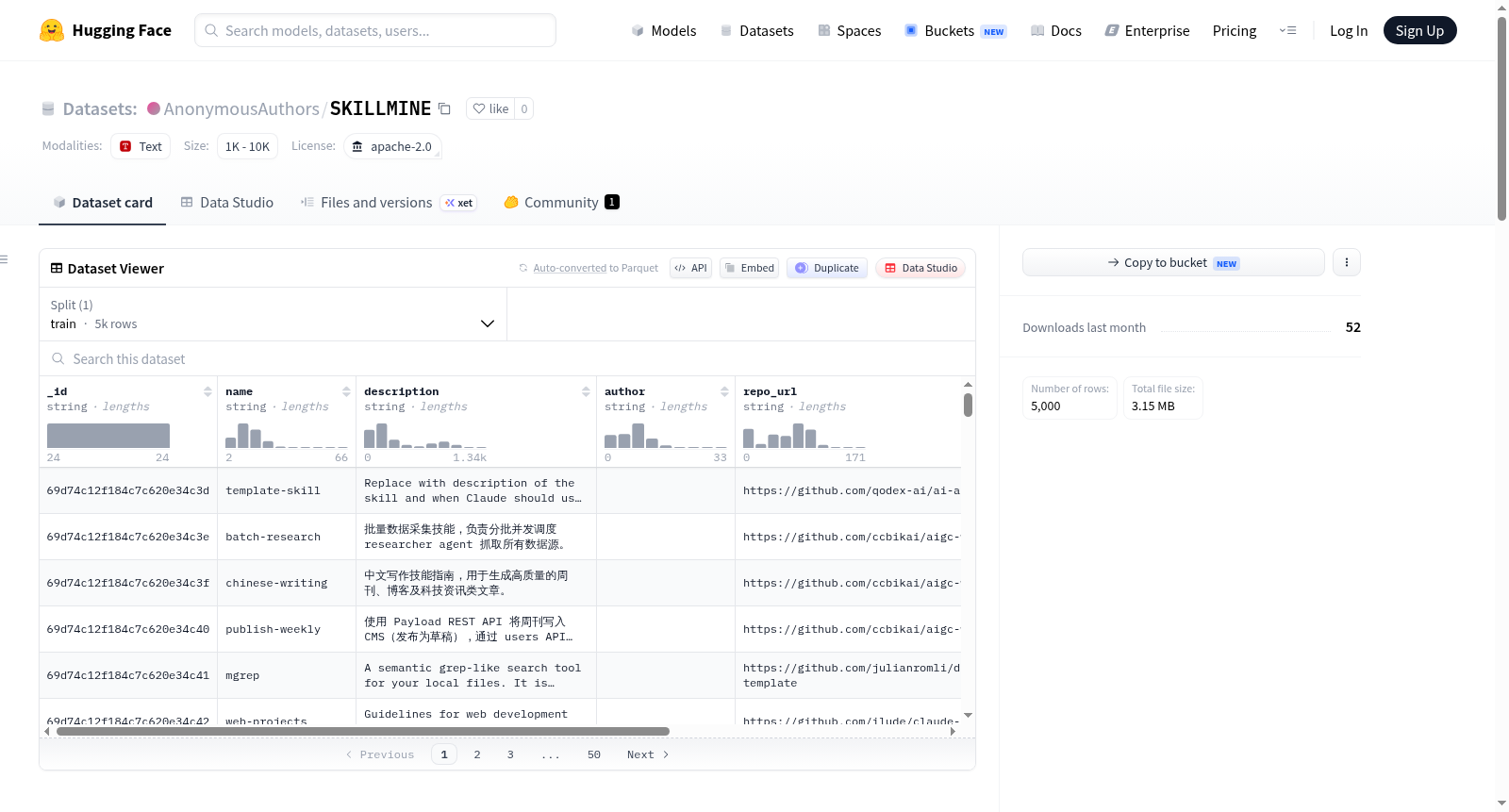Image resolution: width=1509 pixels, height=812 pixels.
Task: Open the Spaces navigation item
Action: click(849, 30)
